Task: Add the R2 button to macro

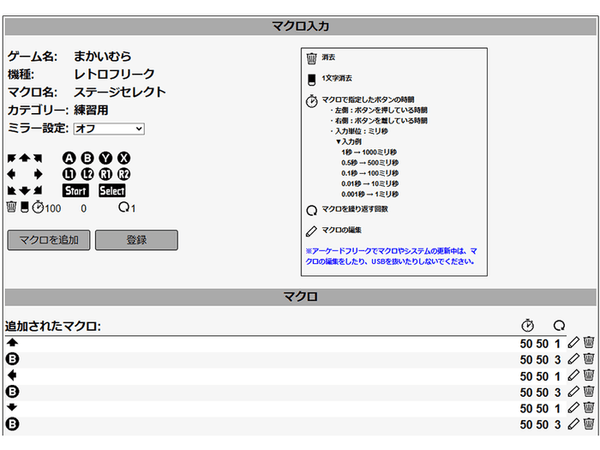Action: (x=124, y=174)
